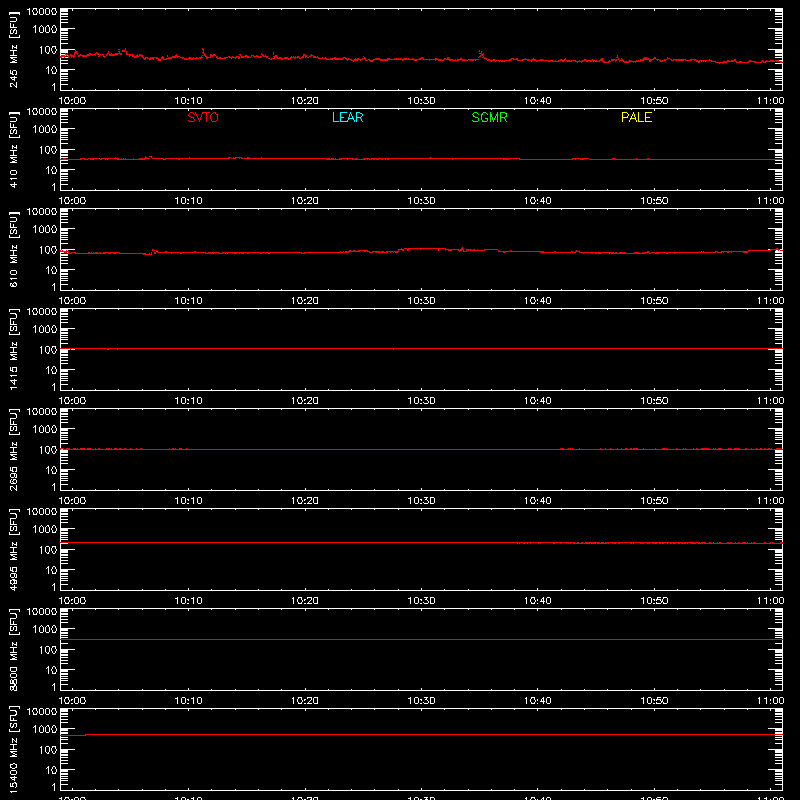The height and width of the screenshot is (800, 800).
Task: Click the 10:10 time label of the 610 MHz plot
Action: [x=188, y=301]
